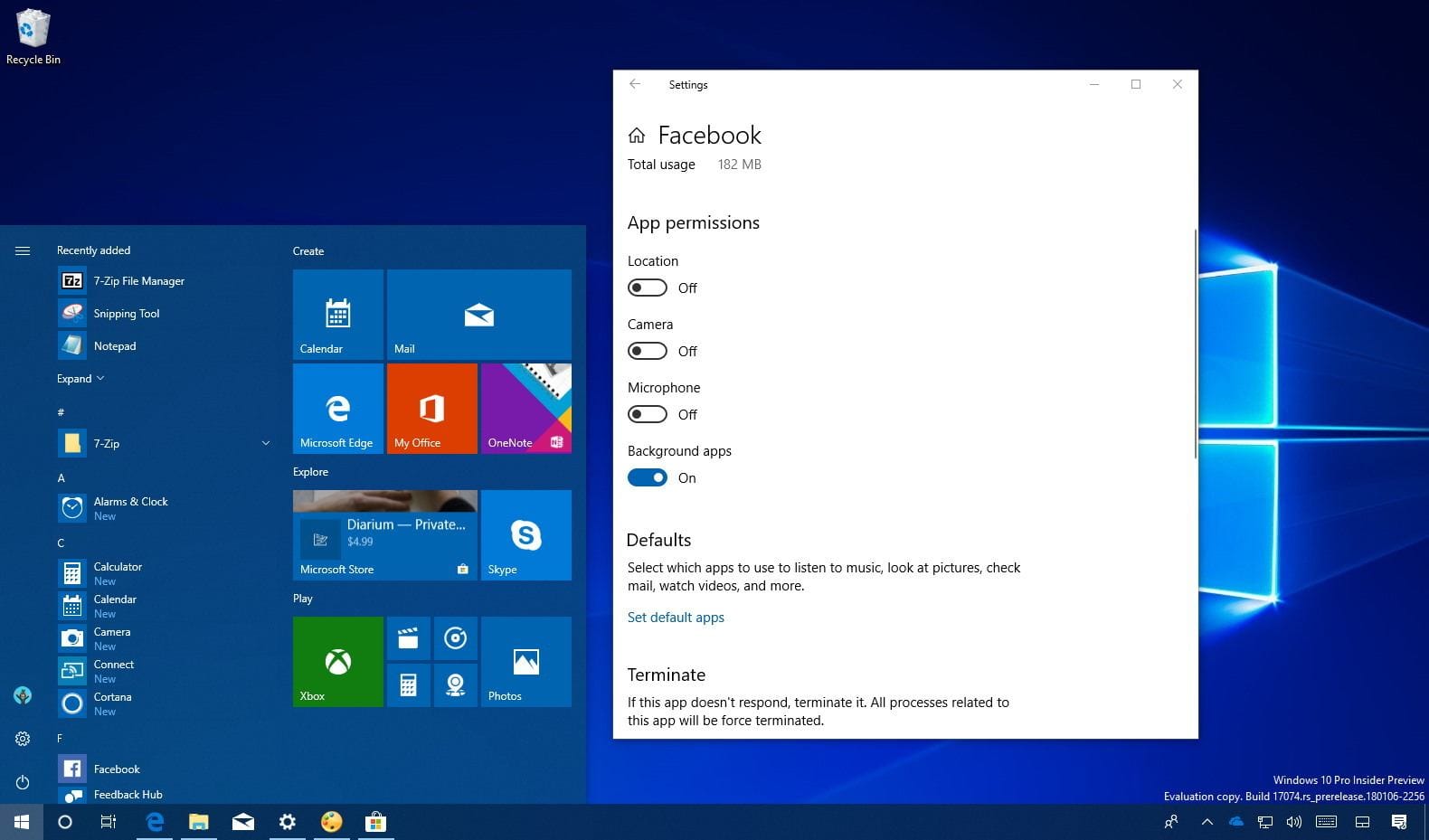
Task: Click the Start menu user account avatar
Action: pos(23,695)
